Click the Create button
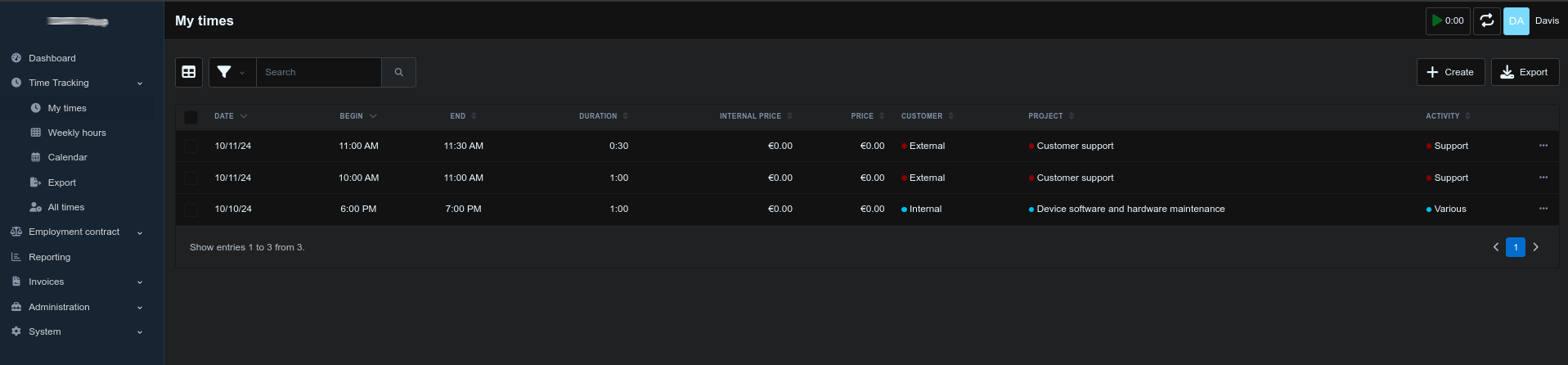 coord(1450,72)
